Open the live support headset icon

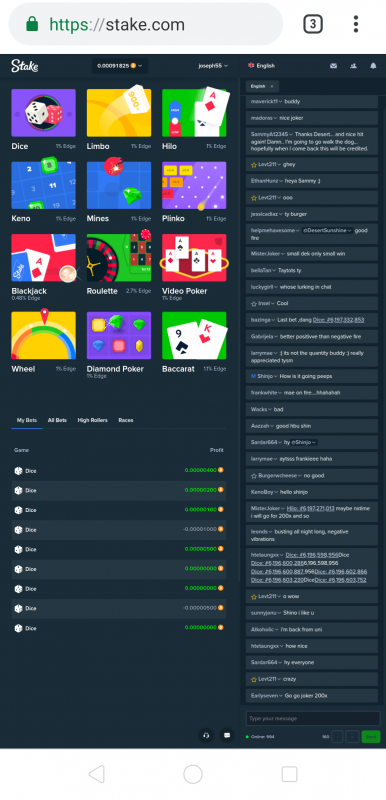[x=206, y=735]
